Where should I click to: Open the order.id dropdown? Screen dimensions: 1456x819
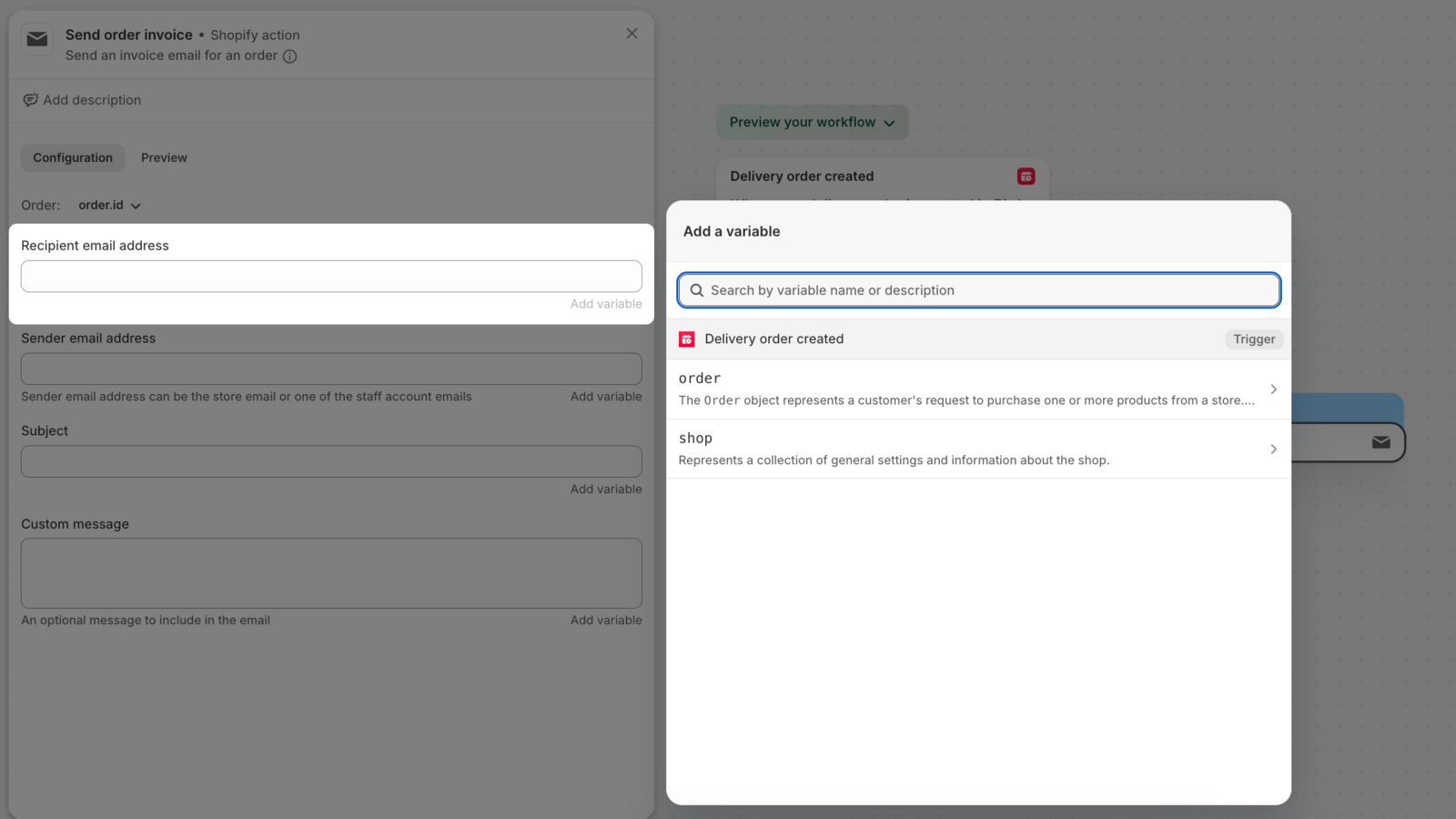coord(109,206)
